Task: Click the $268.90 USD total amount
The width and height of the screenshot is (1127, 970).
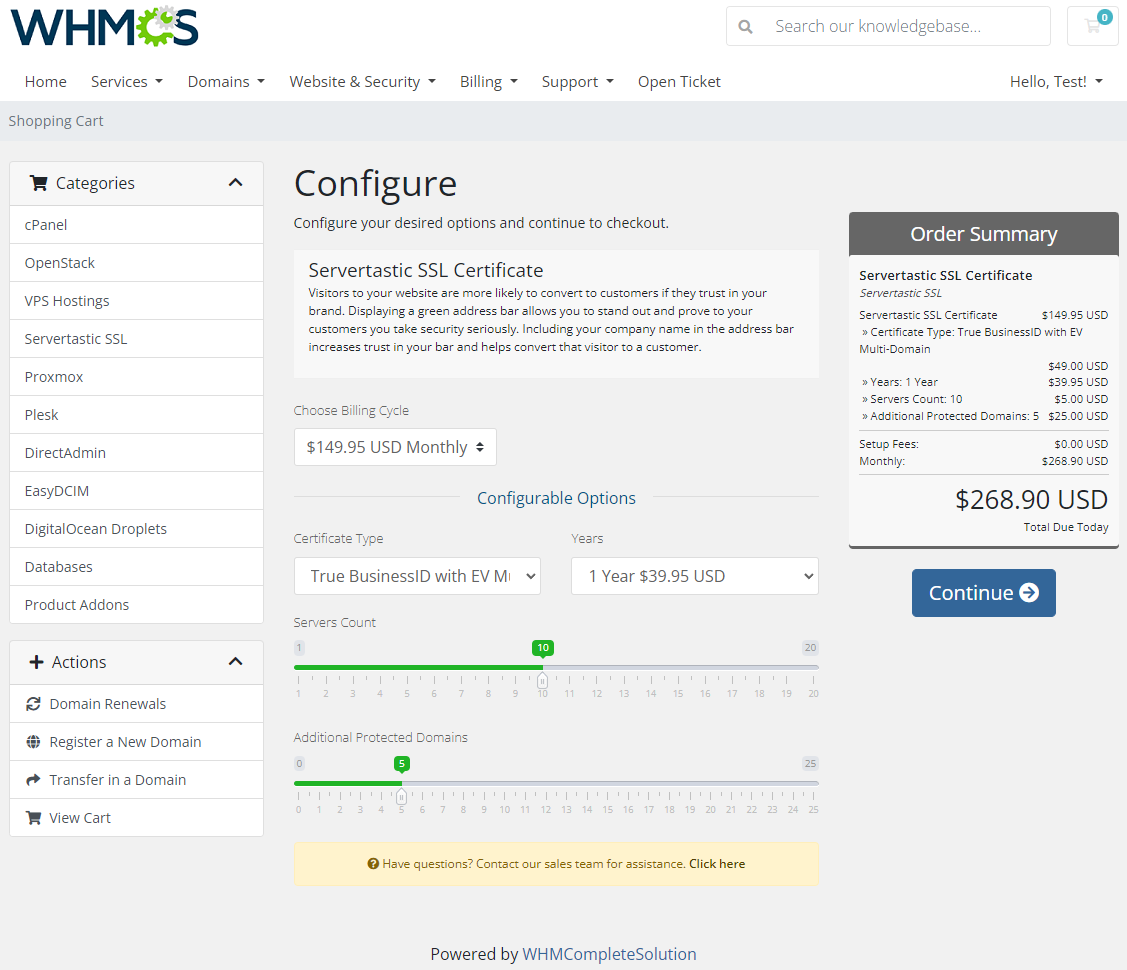Action: click(x=1031, y=499)
